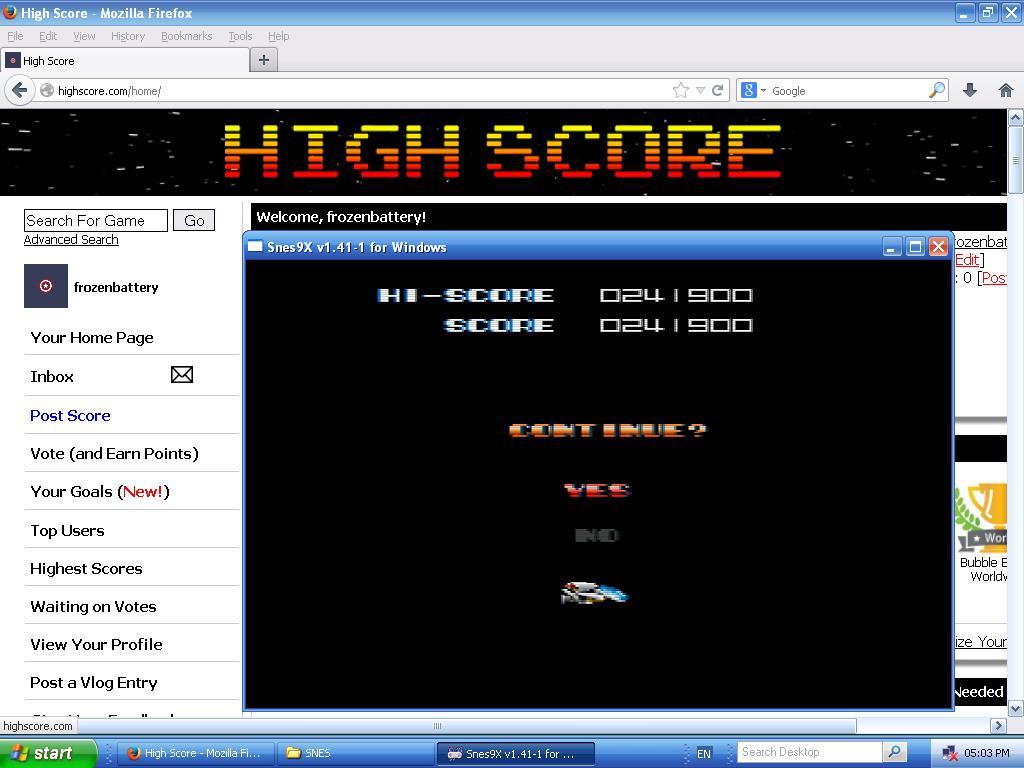Image resolution: width=1024 pixels, height=768 pixels.
Task: Open the Tools menu
Action: click(x=240, y=36)
